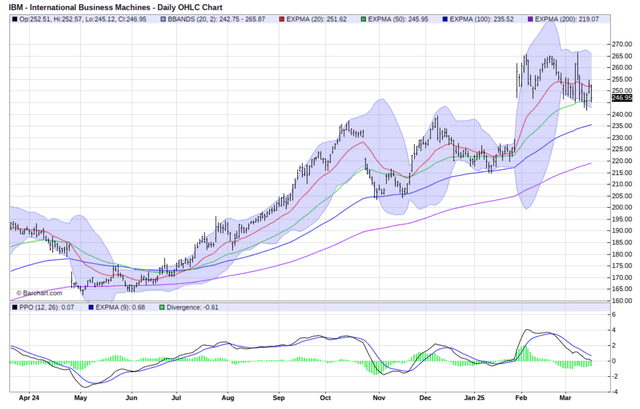
Task: Click the green Divergence legend swatch
Action: coord(162,307)
